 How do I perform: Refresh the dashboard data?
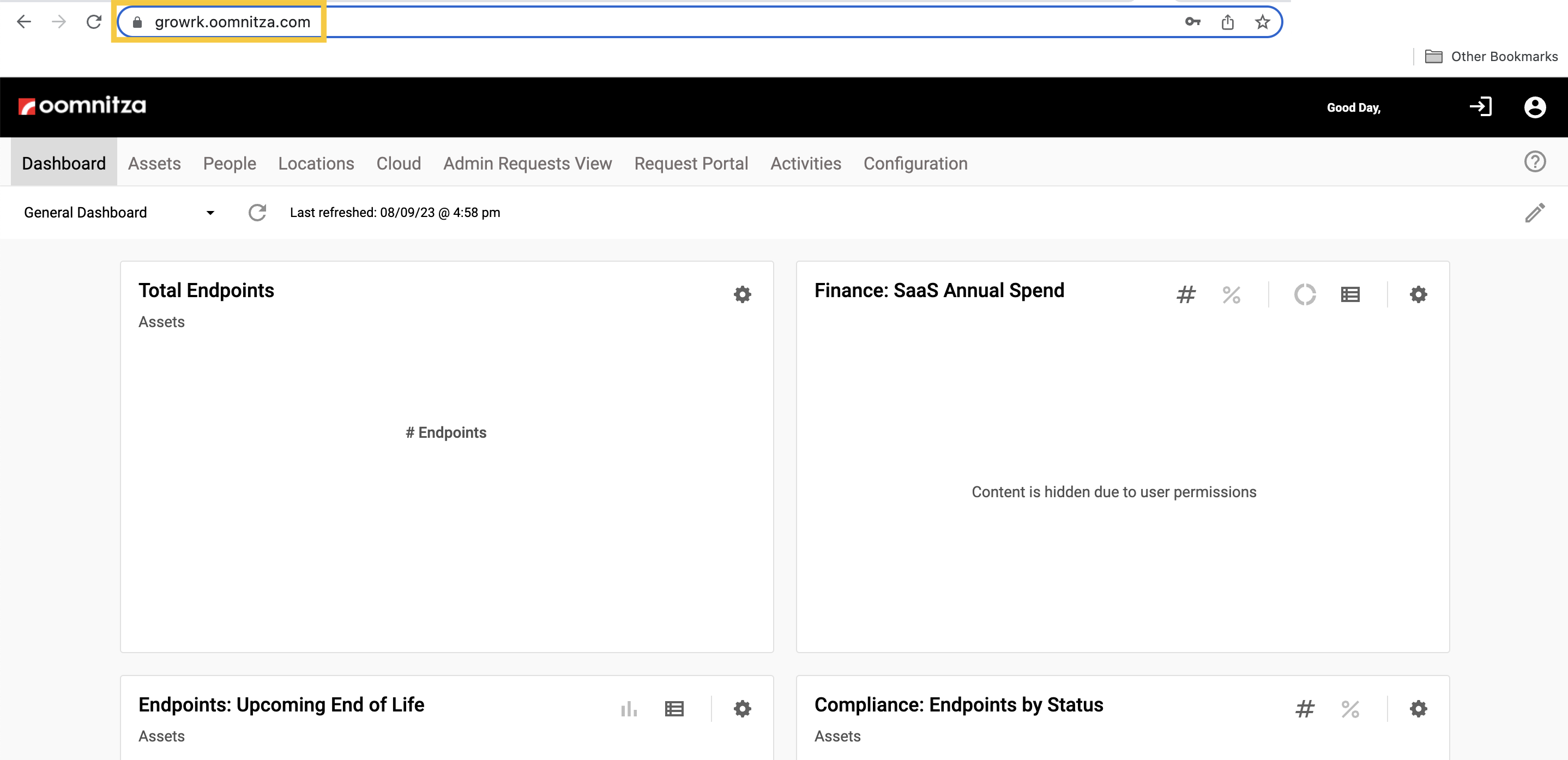click(257, 213)
